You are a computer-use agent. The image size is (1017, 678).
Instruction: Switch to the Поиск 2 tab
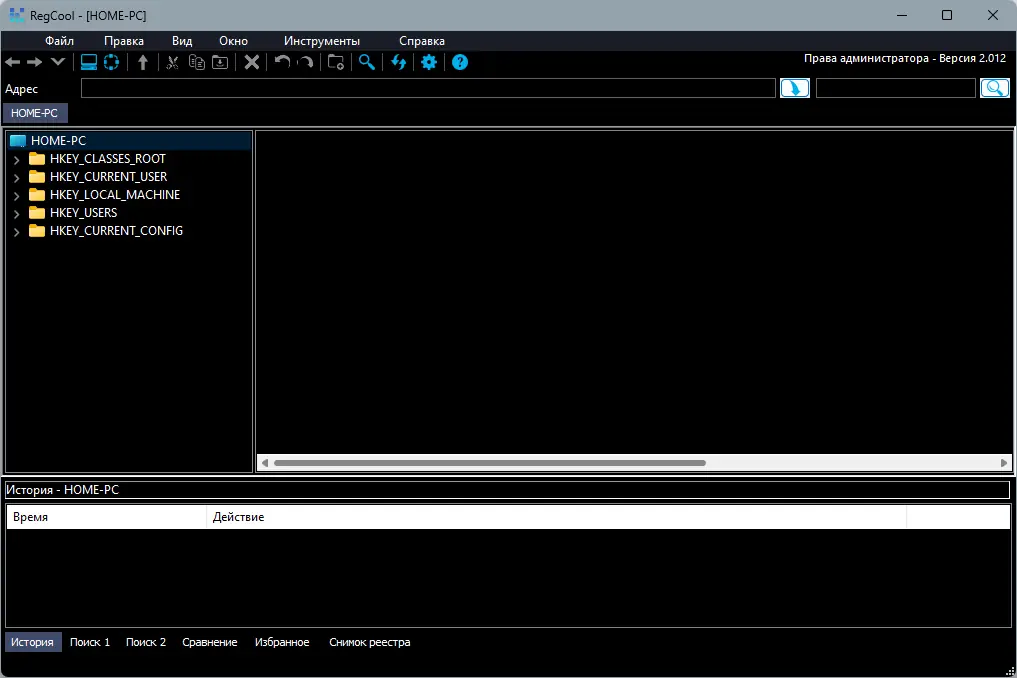pyautogui.click(x=146, y=642)
